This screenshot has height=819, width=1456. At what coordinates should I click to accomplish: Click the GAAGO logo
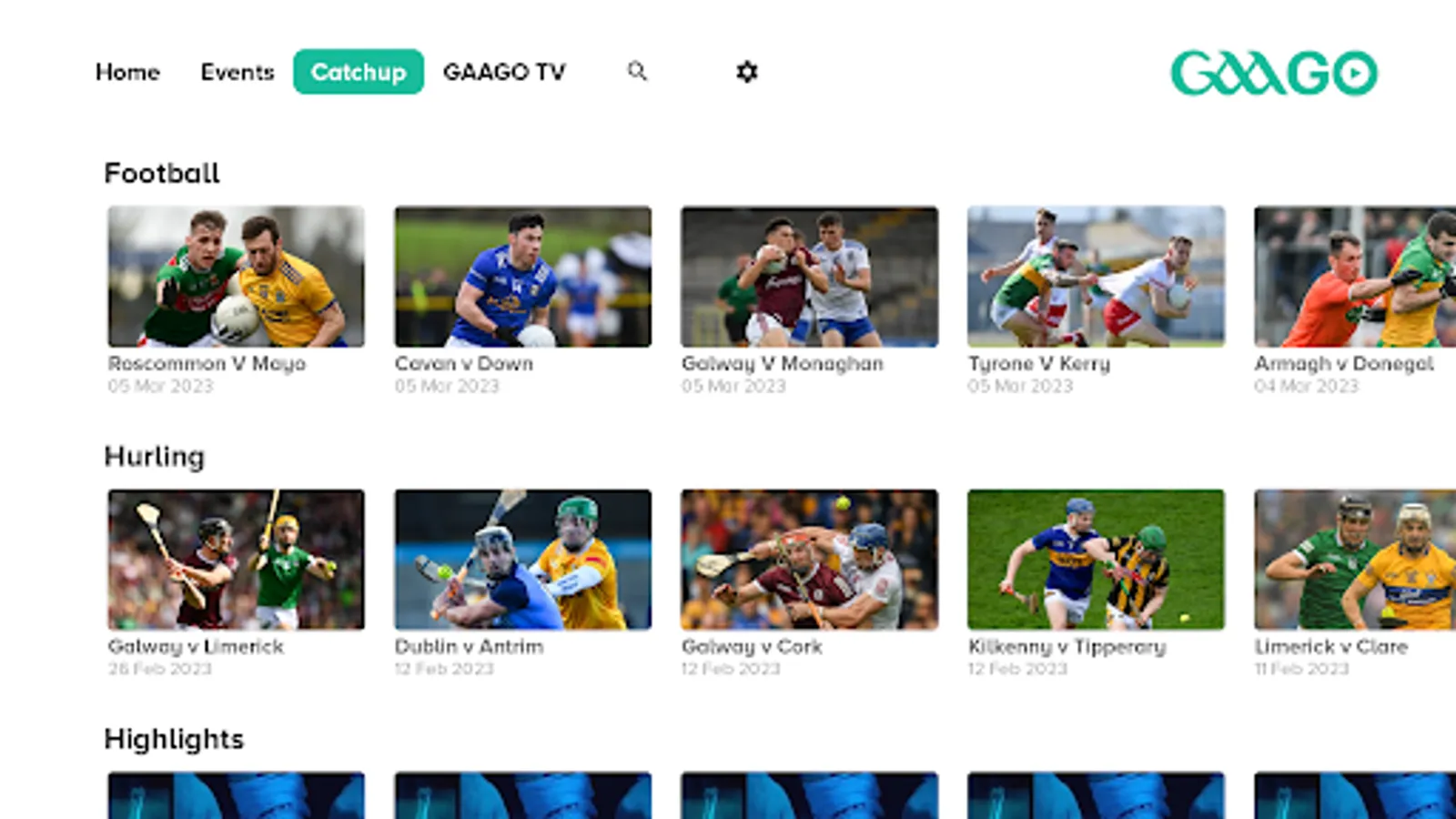point(1274,73)
